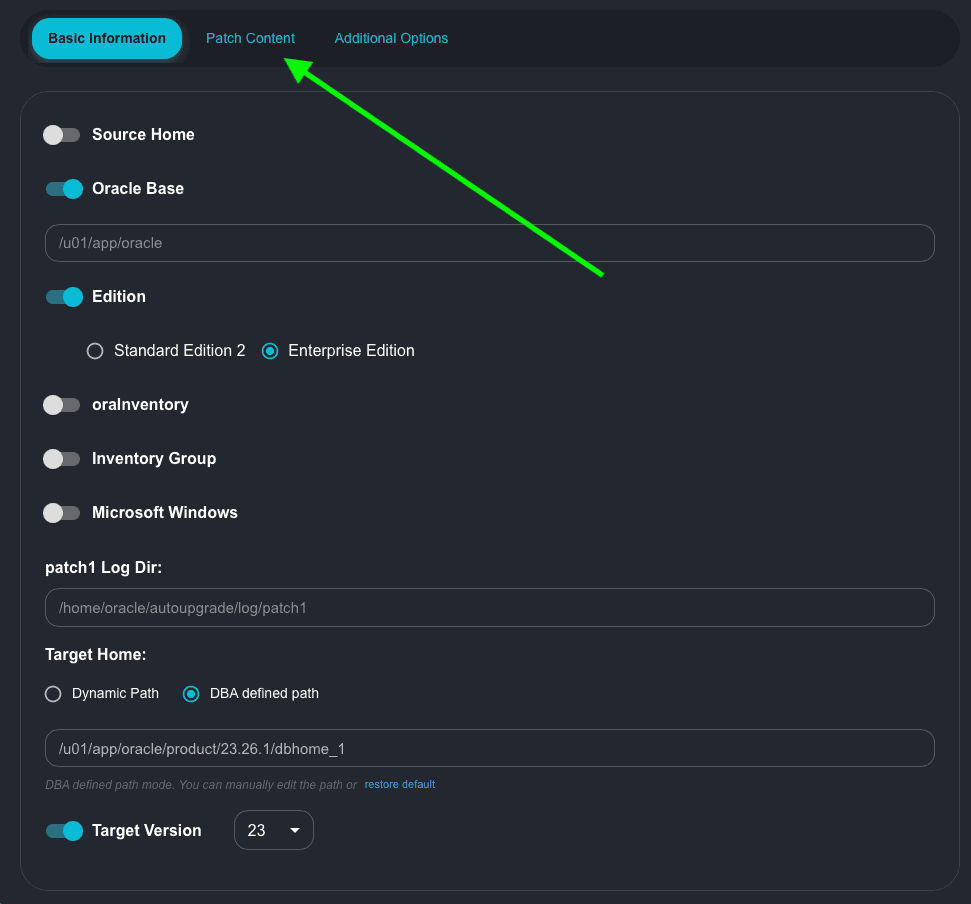
Task: Select the Basic Information tab
Action: pyautogui.click(x=107, y=39)
